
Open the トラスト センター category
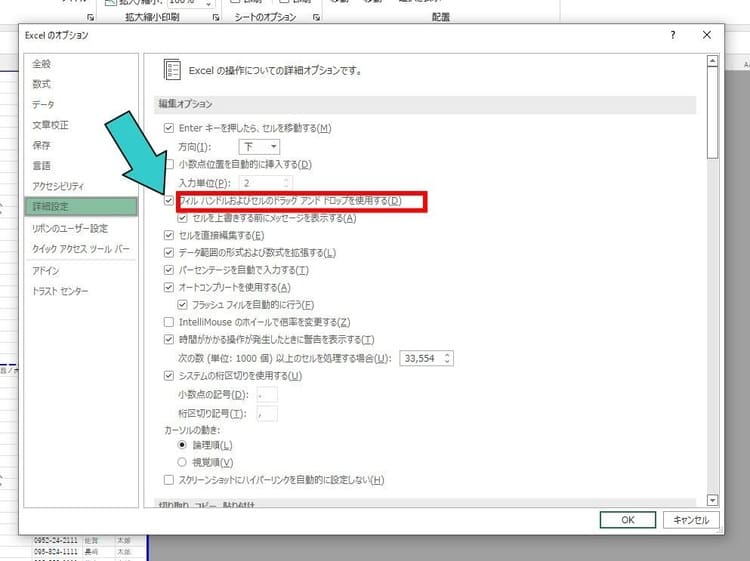pyautogui.click(x=60, y=291)
